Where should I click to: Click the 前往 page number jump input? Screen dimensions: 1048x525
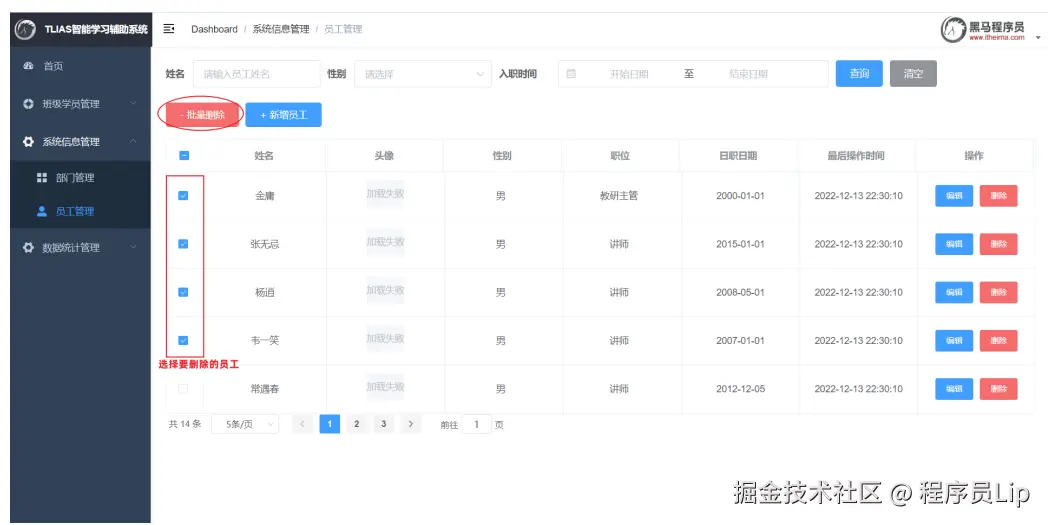477,425
